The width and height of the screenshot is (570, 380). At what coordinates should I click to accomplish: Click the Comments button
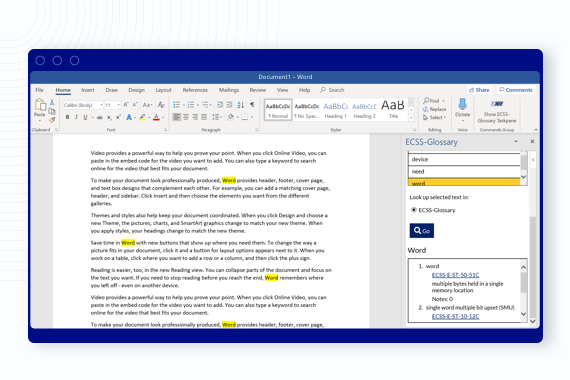(x=515, y=90)
